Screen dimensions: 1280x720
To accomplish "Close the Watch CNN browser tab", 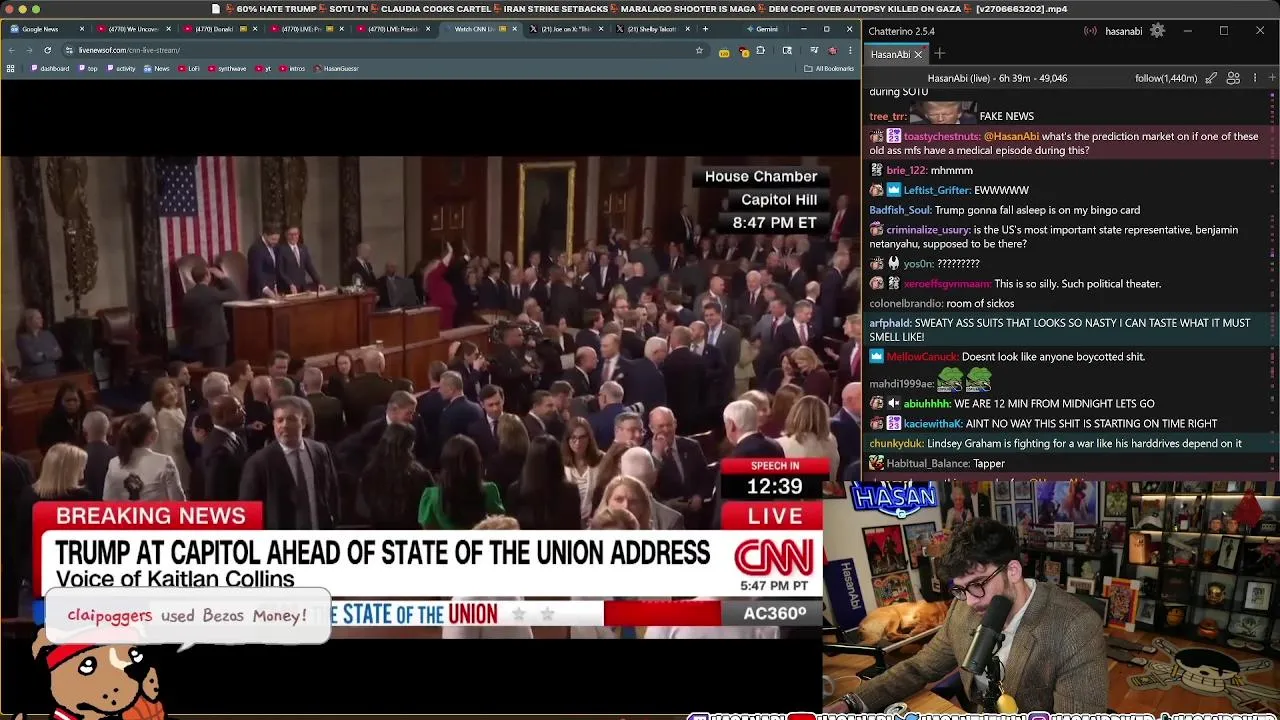I will pyautogui.click(x=515, y=29).
